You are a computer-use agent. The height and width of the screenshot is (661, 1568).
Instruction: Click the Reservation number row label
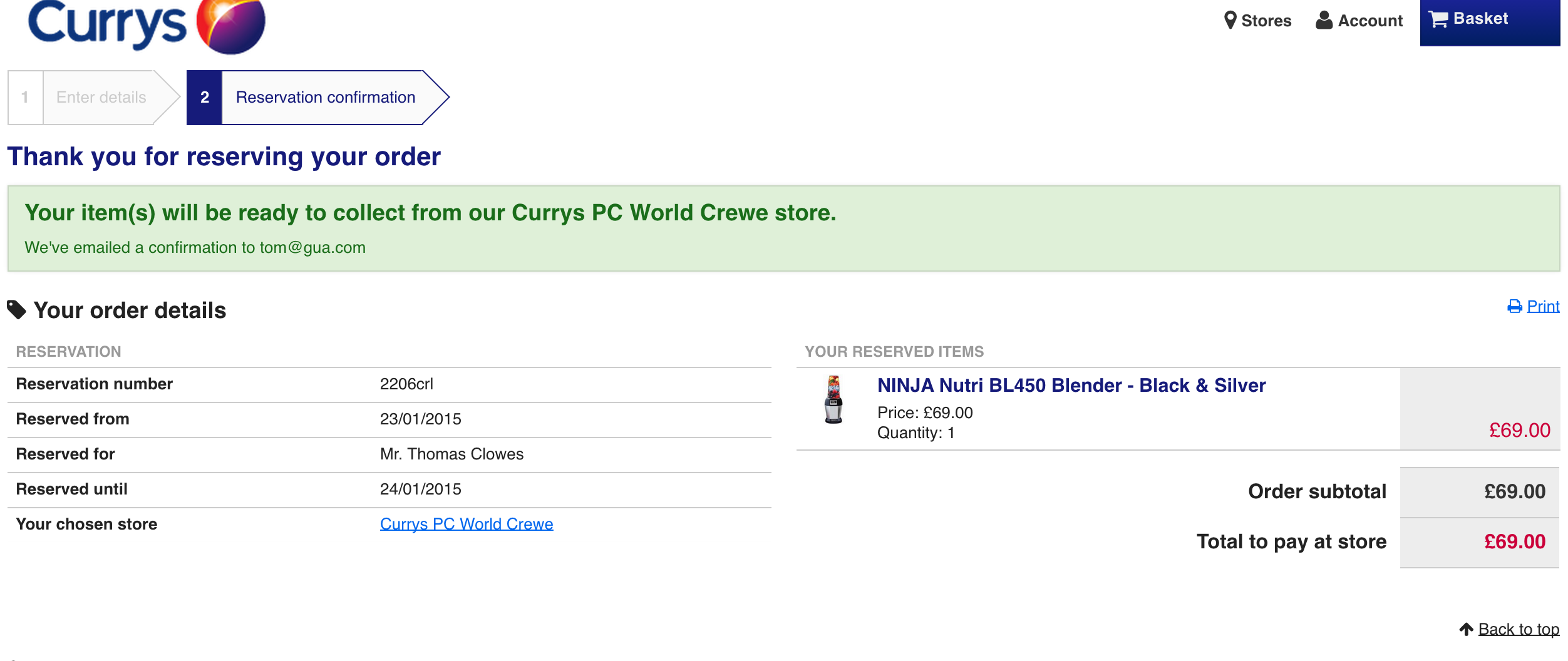click(94, 384)
